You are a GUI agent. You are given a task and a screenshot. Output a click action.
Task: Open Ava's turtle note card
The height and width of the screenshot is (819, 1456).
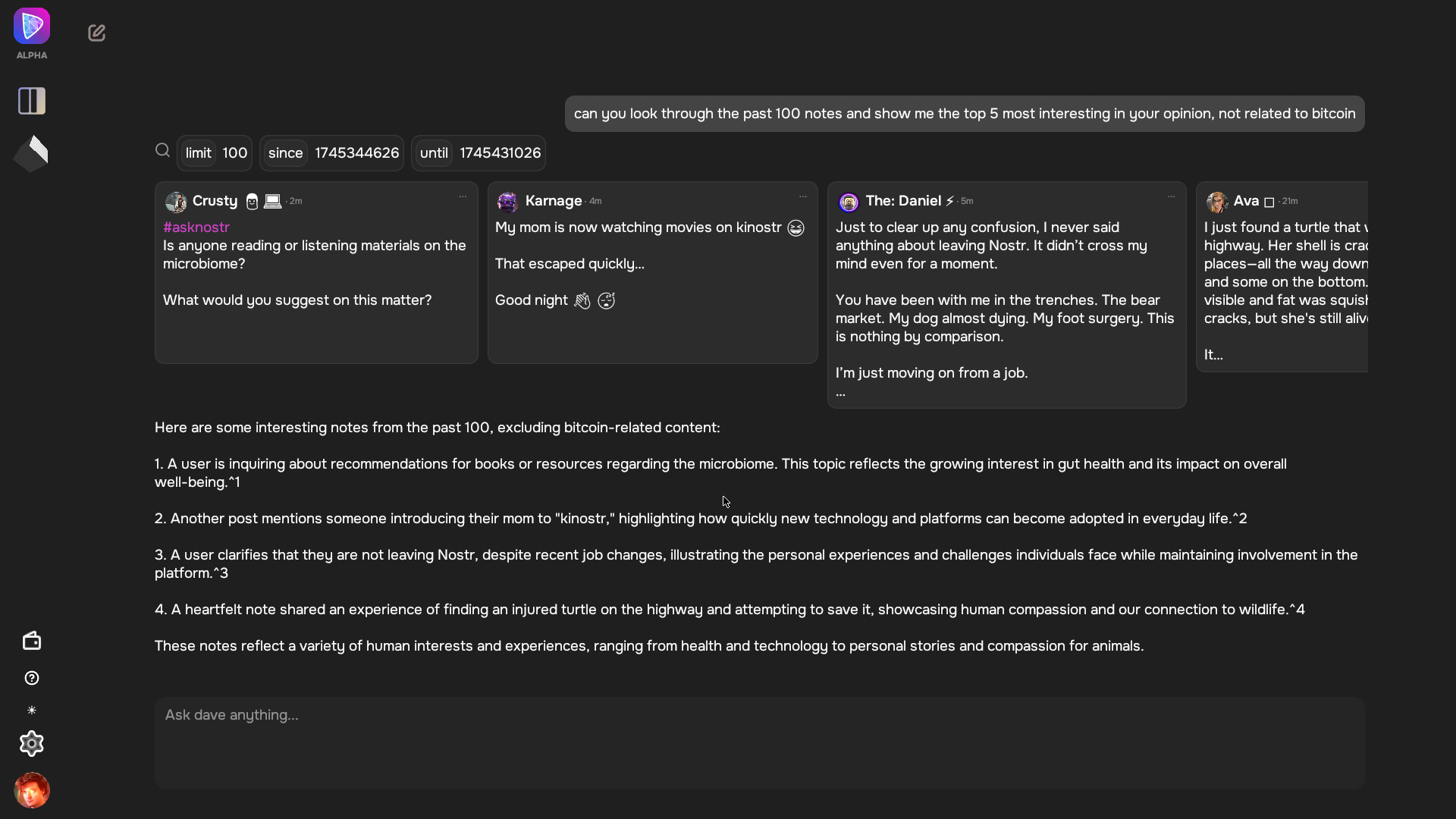[1282, 277]
